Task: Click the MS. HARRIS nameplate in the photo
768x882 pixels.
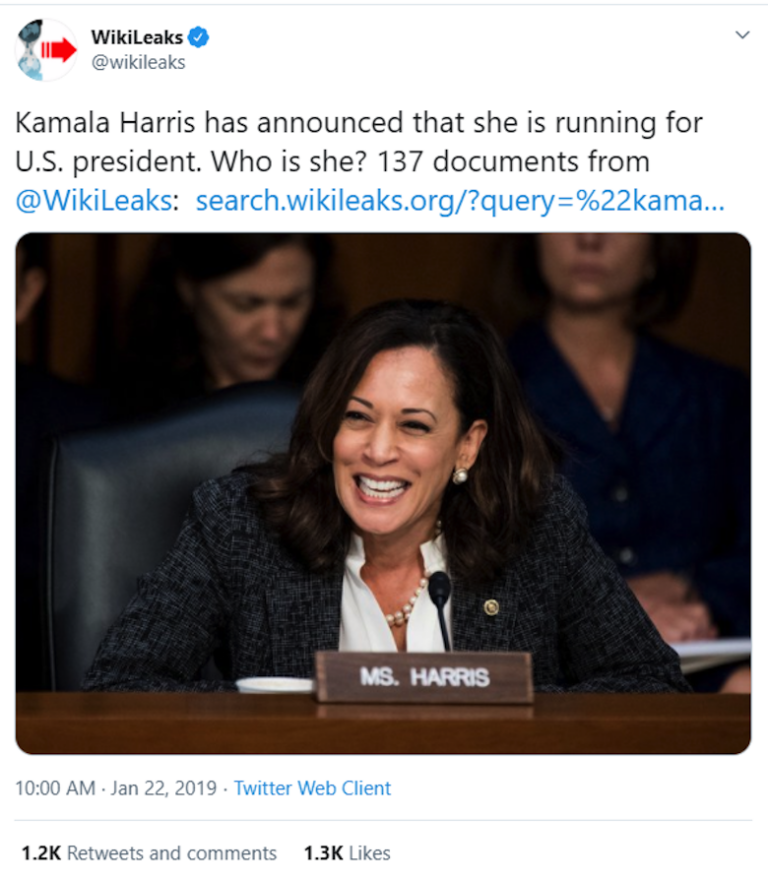Action: tap(425, 679)
